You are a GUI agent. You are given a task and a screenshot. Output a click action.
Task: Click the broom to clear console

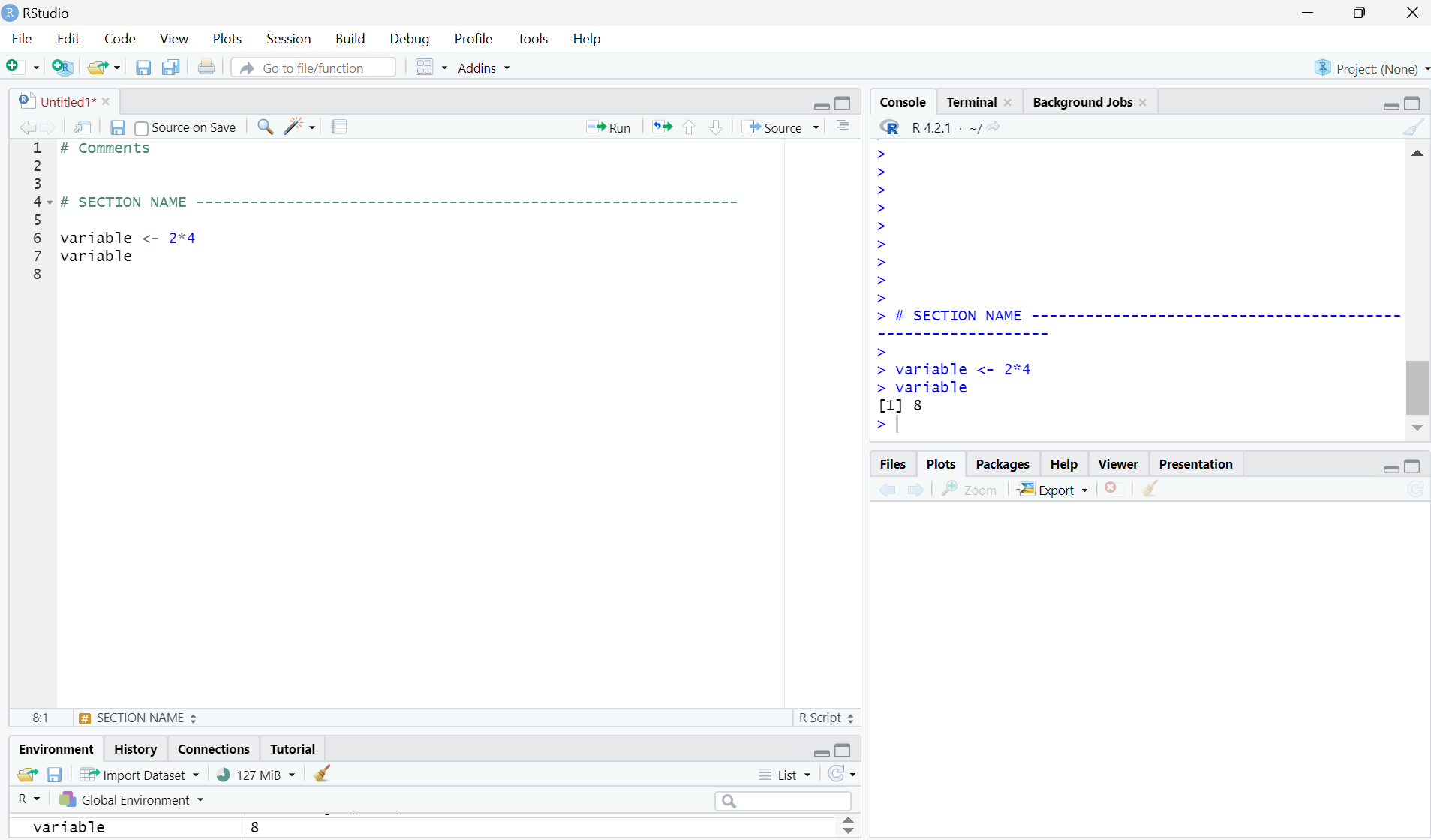point(1412,127)
